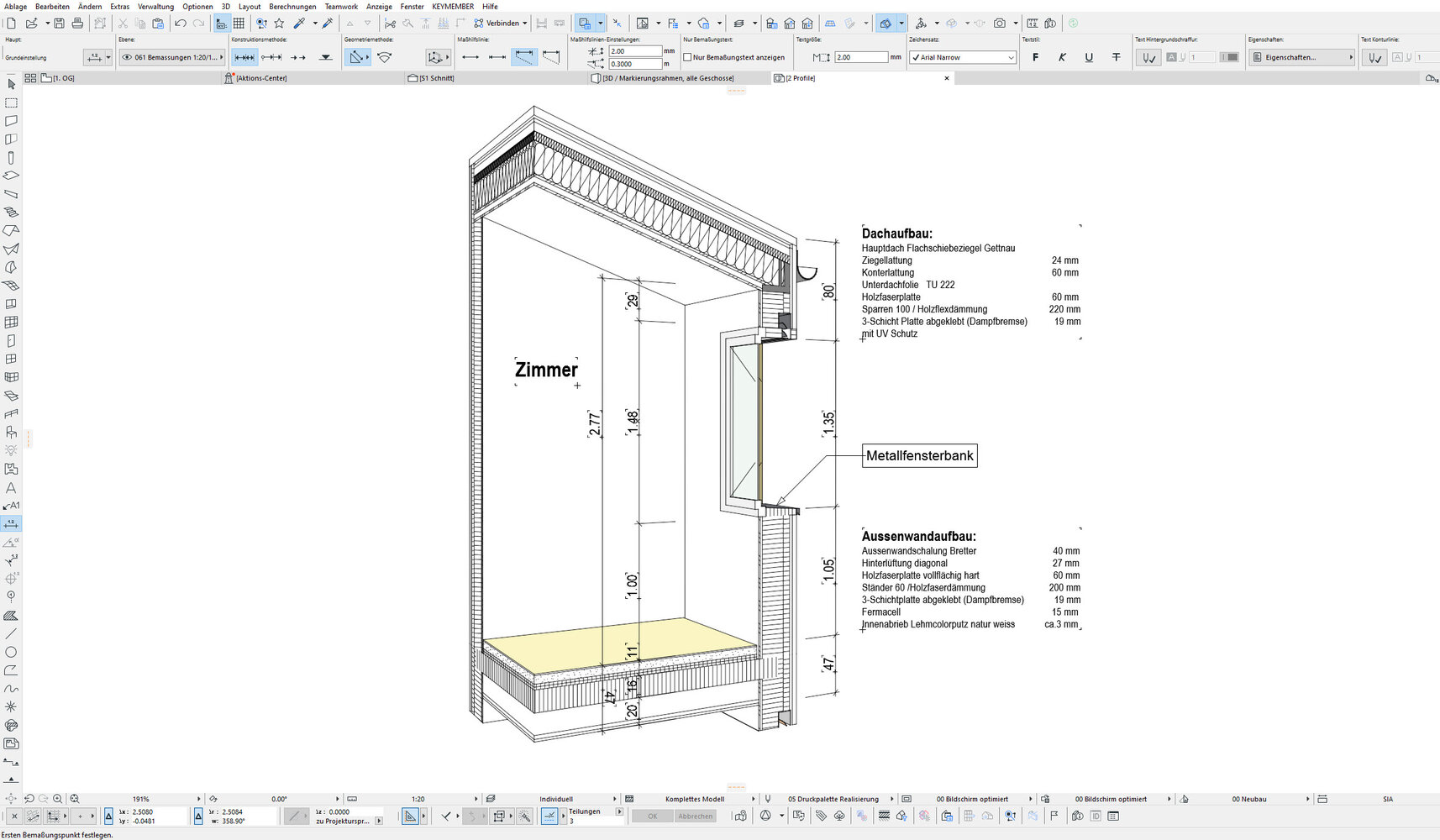Select the Label tool (A1) in toolbox
This screenshot has width=1440, height=840.
coord(11,506)
